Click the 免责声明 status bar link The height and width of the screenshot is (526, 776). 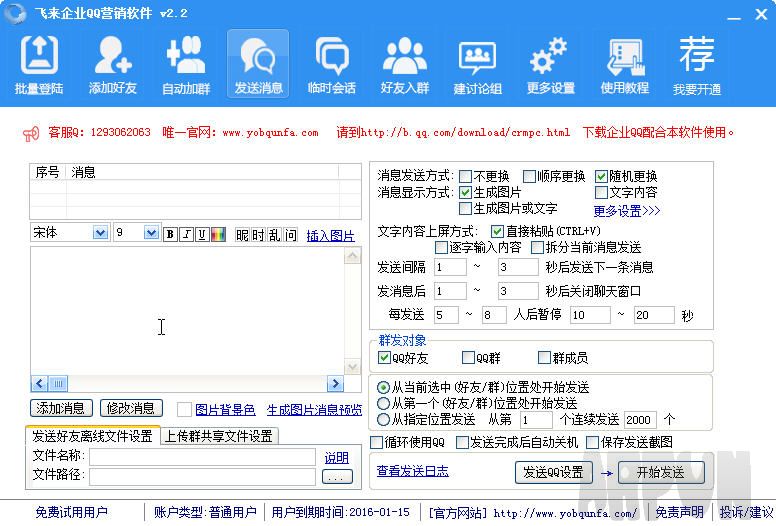click(679, 512)
